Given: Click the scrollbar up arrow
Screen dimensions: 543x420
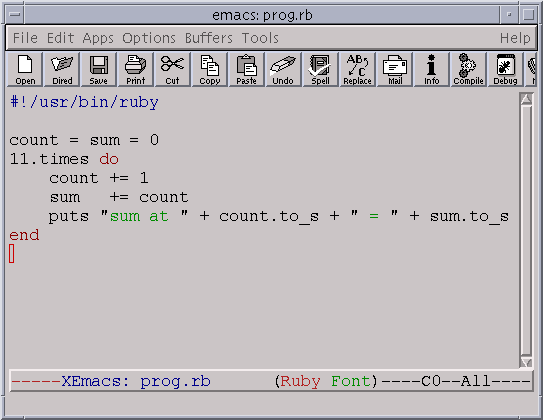Looking at the screenshot, I should click(526, 99).
